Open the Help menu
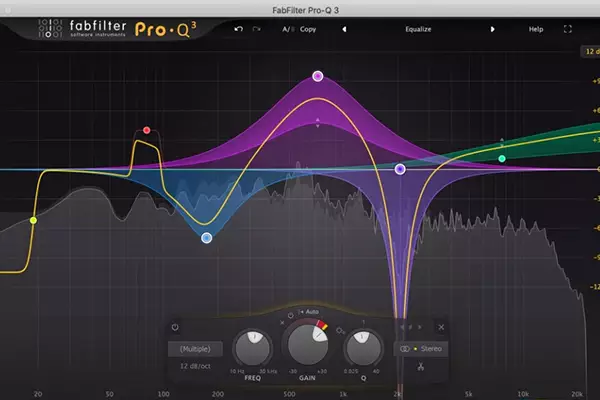600x400 pixels. tap(536, 29)
